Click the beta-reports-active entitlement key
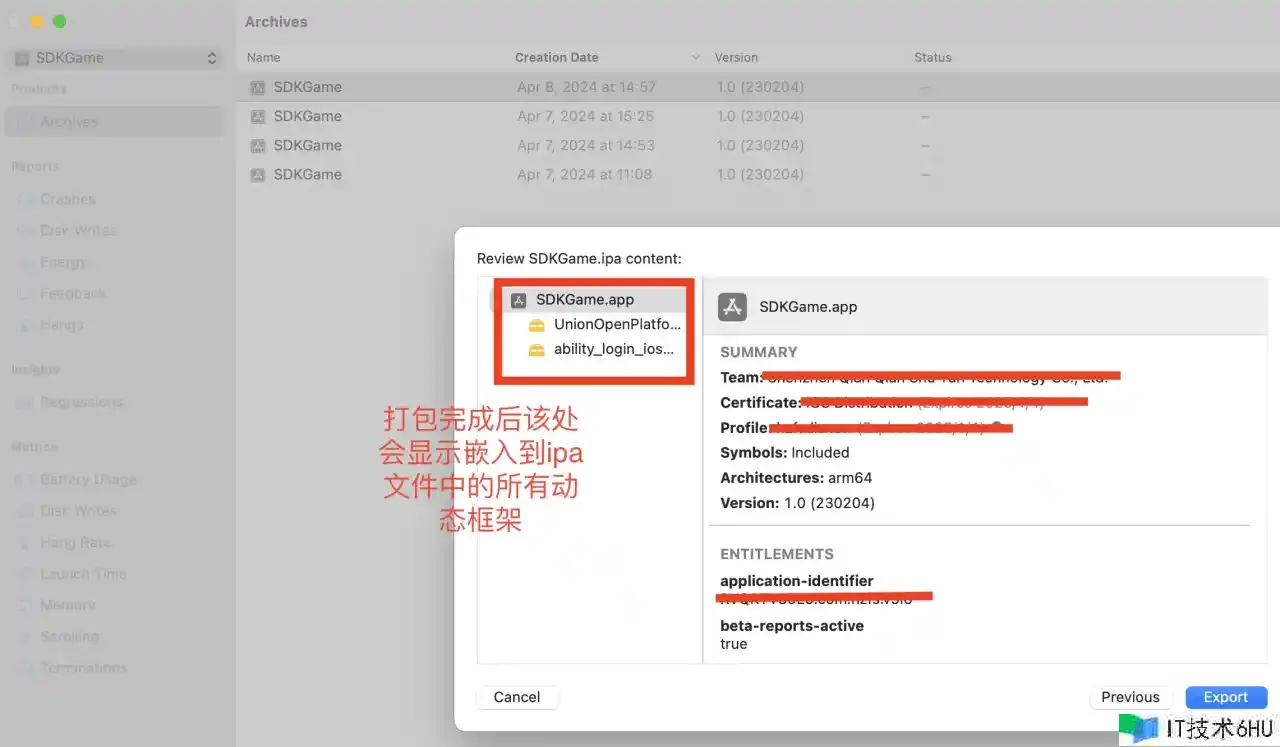Screen dimensions: 1280x747 point(792,626)
